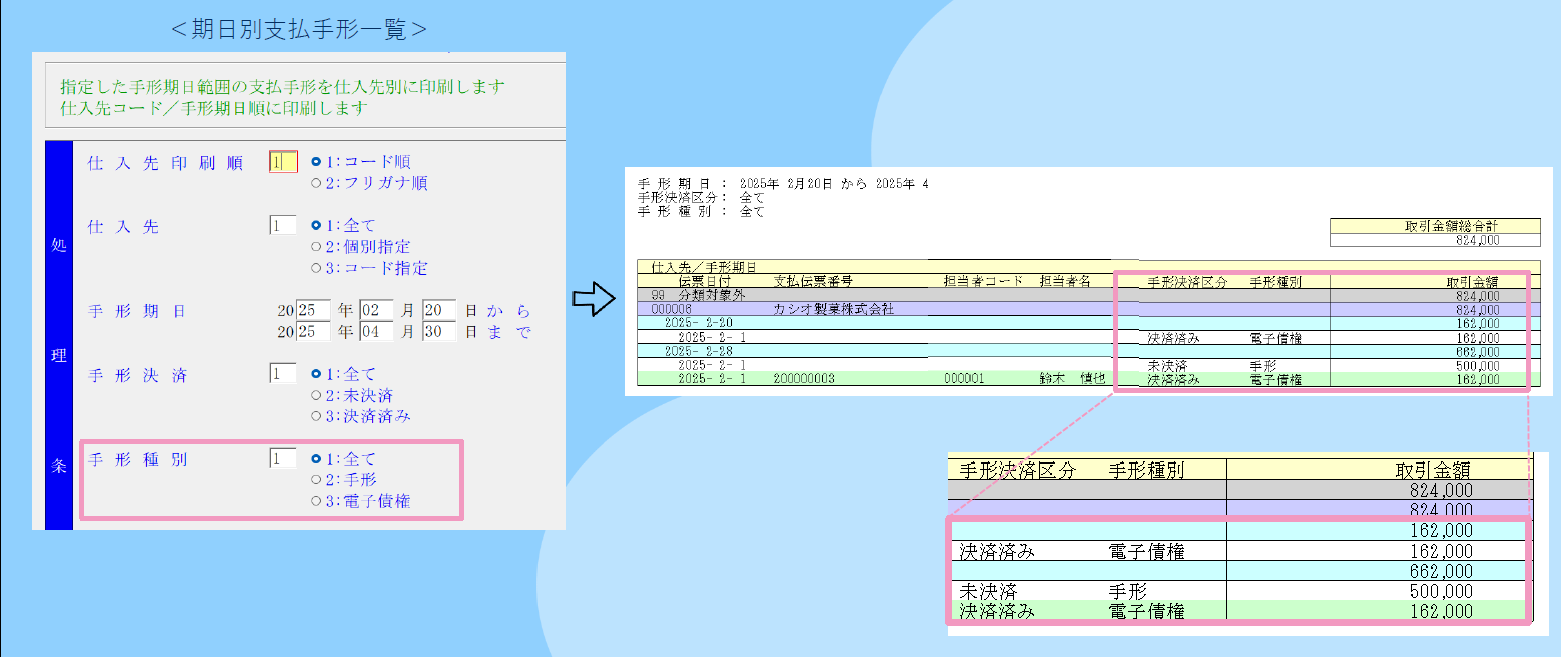This screenshot has height=657, width=1561.
Task: Click the 担当者コード column header
Action: point(983,282)
